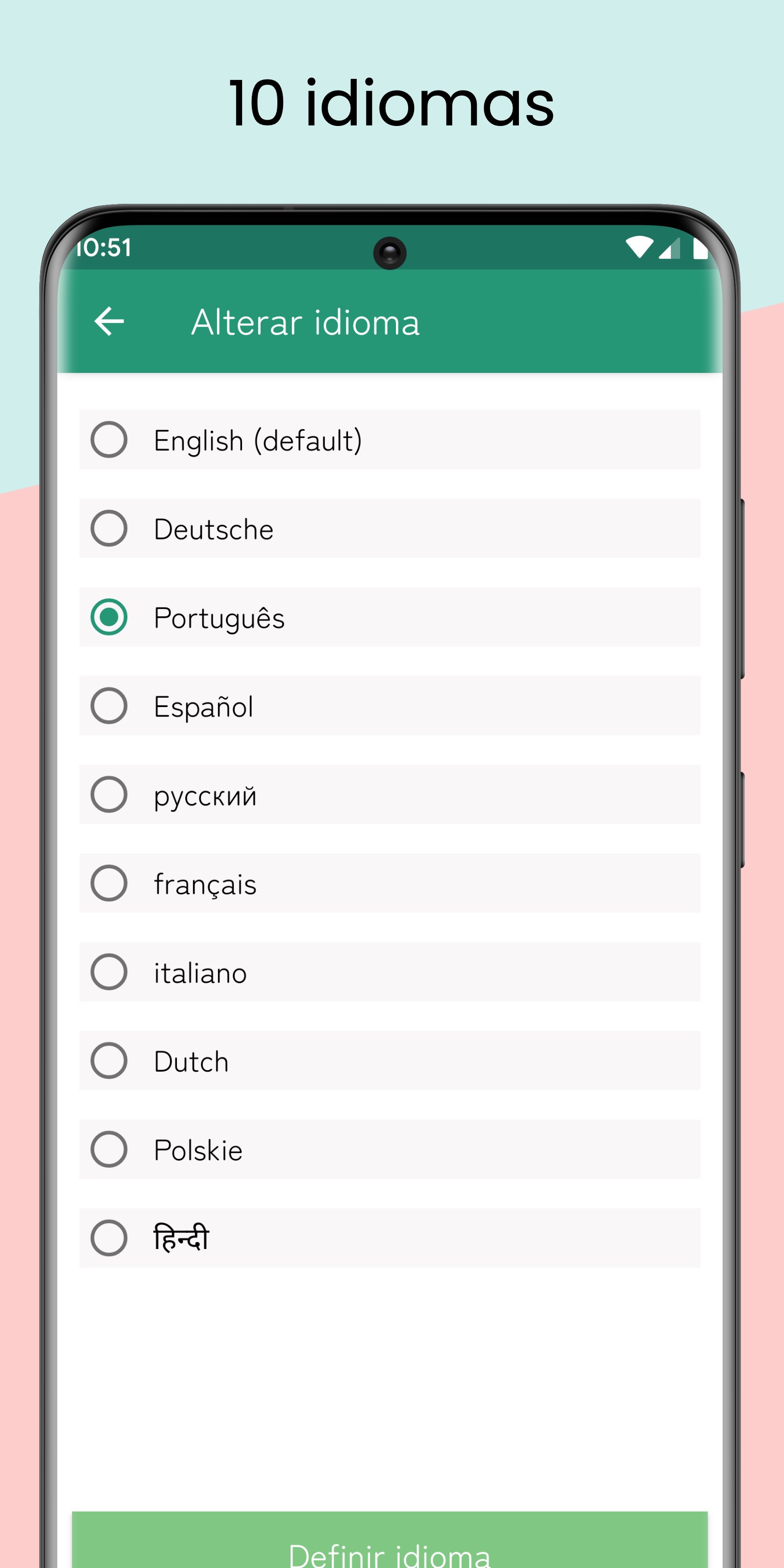
Task: Tap the Dutch language label
Action: click(x=191, y=1061)
